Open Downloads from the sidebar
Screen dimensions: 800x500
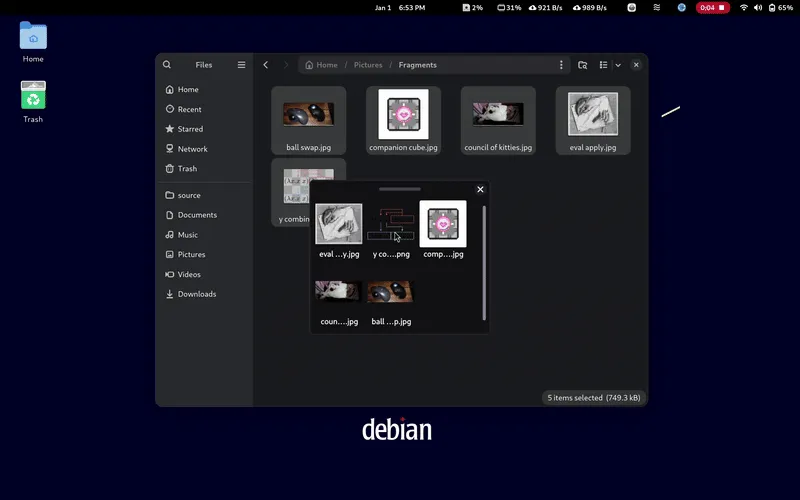pos(196,294)
